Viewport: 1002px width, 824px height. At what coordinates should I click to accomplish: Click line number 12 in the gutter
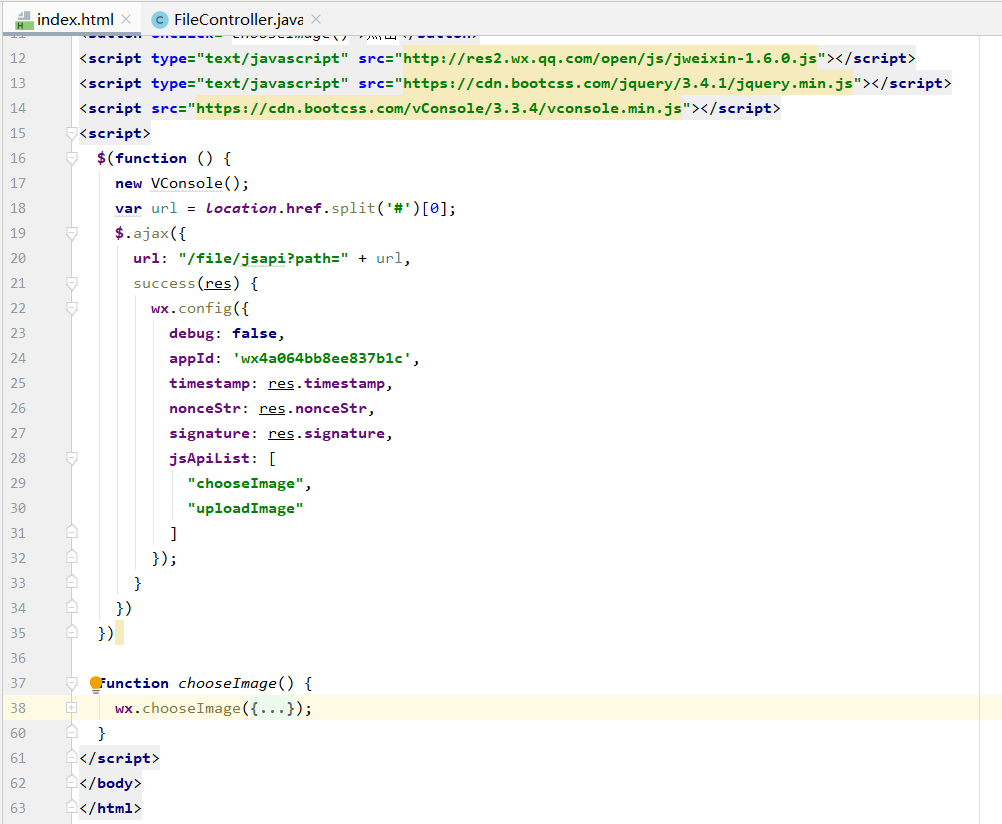point(18,58)
